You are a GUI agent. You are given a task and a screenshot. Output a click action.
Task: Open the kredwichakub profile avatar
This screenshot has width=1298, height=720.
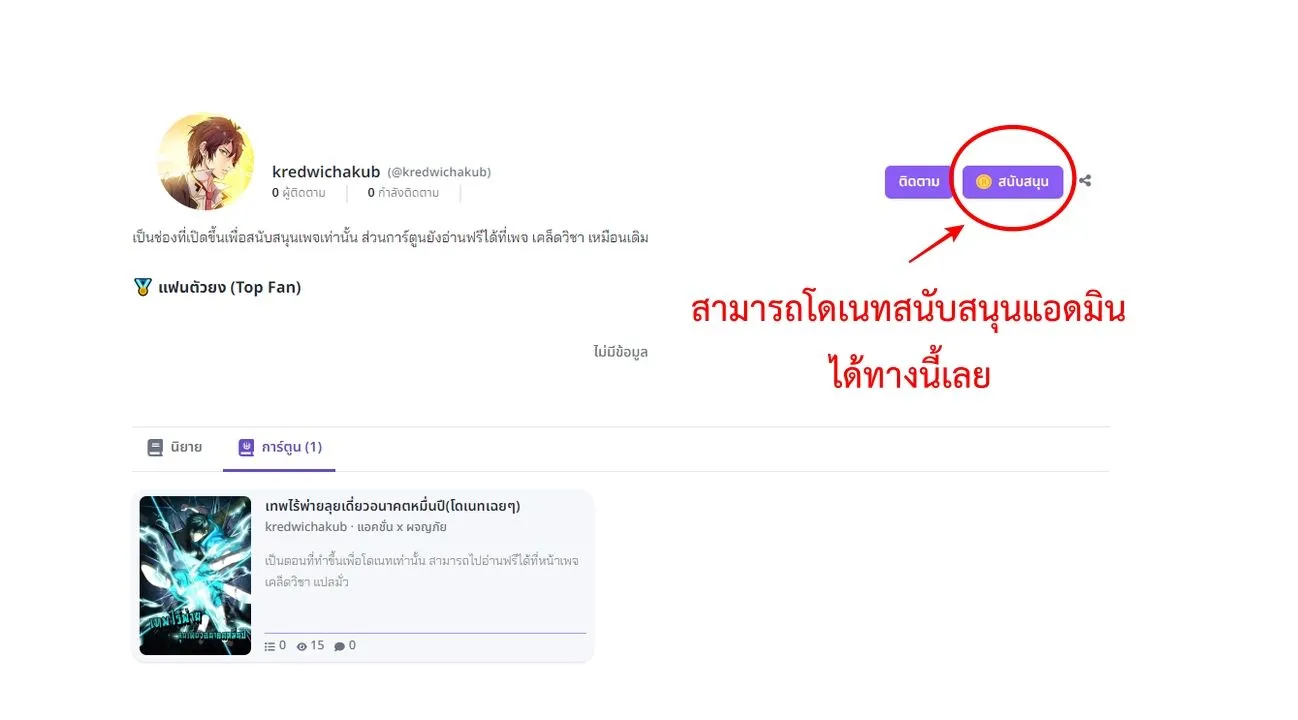(206, 162)
